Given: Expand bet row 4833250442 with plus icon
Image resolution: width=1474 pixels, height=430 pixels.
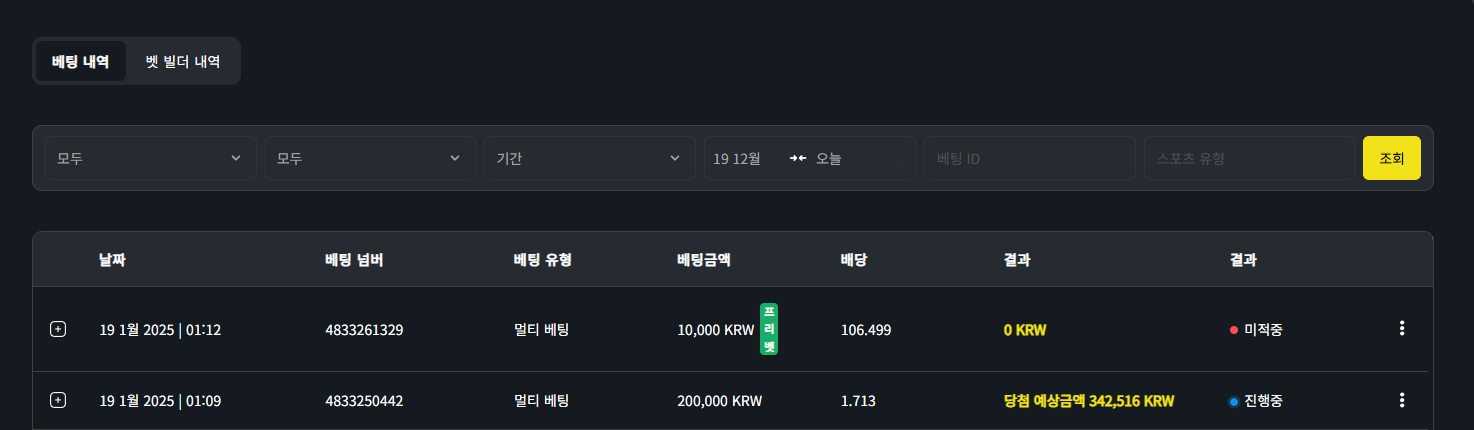Looking at the screenshot, I should click(58, 400).
